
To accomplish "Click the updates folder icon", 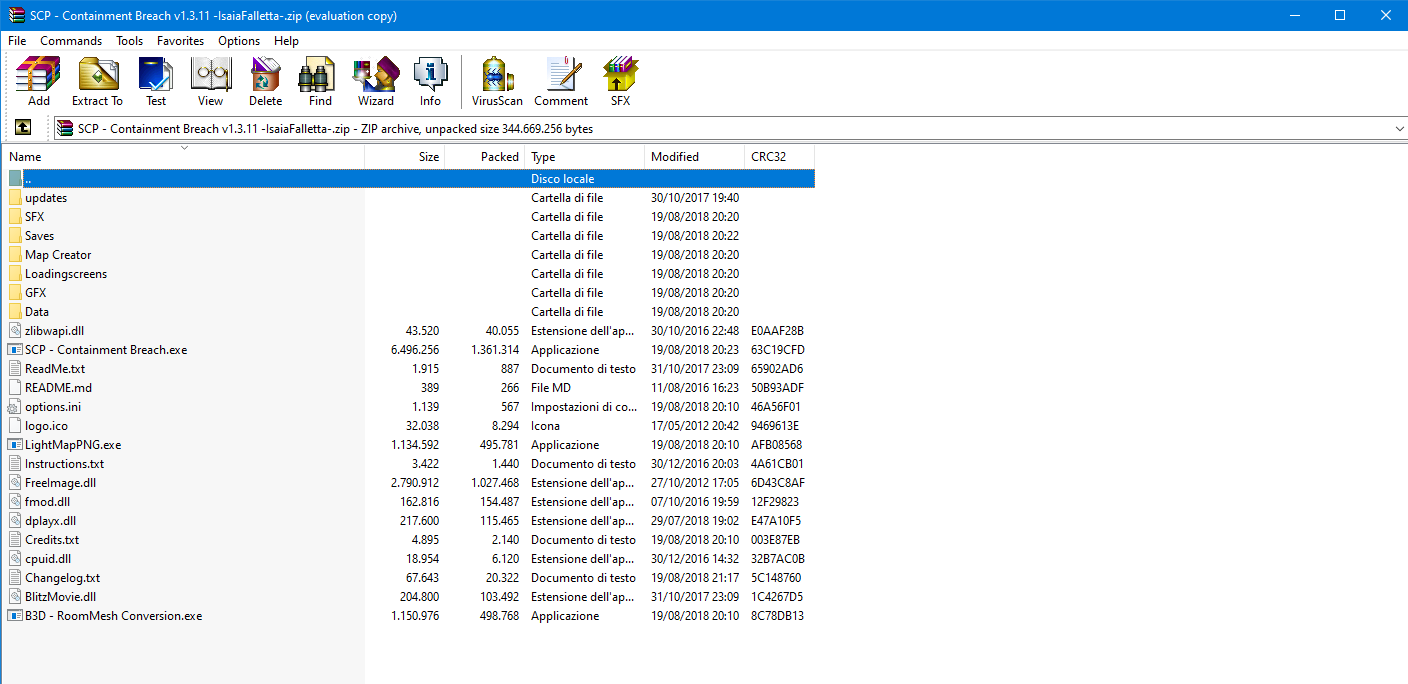I will pos(15,198).
